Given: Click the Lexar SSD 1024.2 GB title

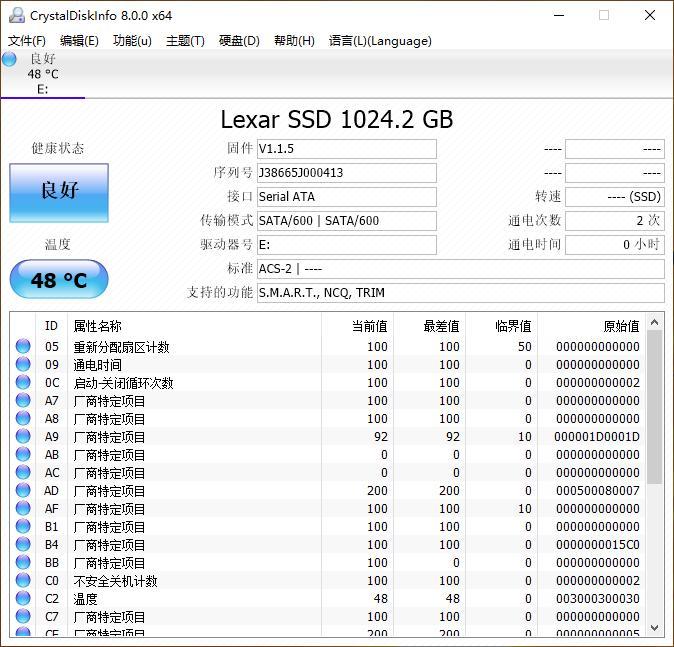Looking at the screenshot, I should 337,120.
